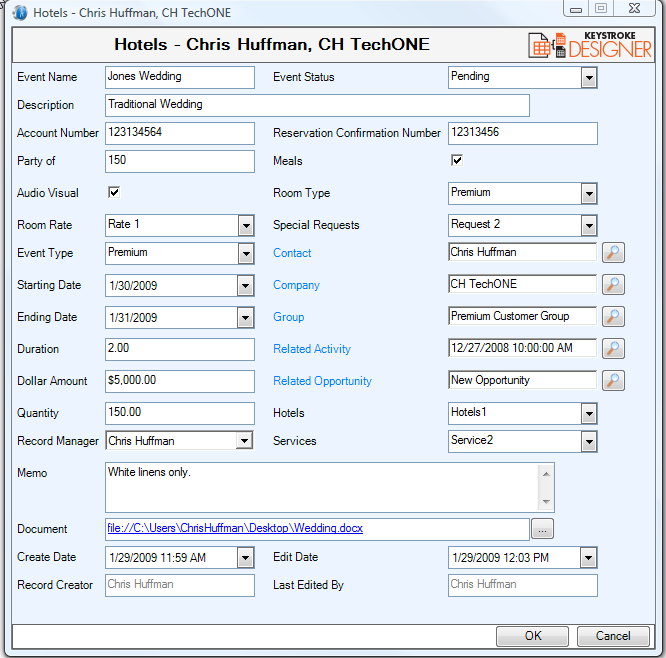Open the Starting Date picker
This screenshot has width=666, height=658.
pyautogui.click(x=246, y=285)
